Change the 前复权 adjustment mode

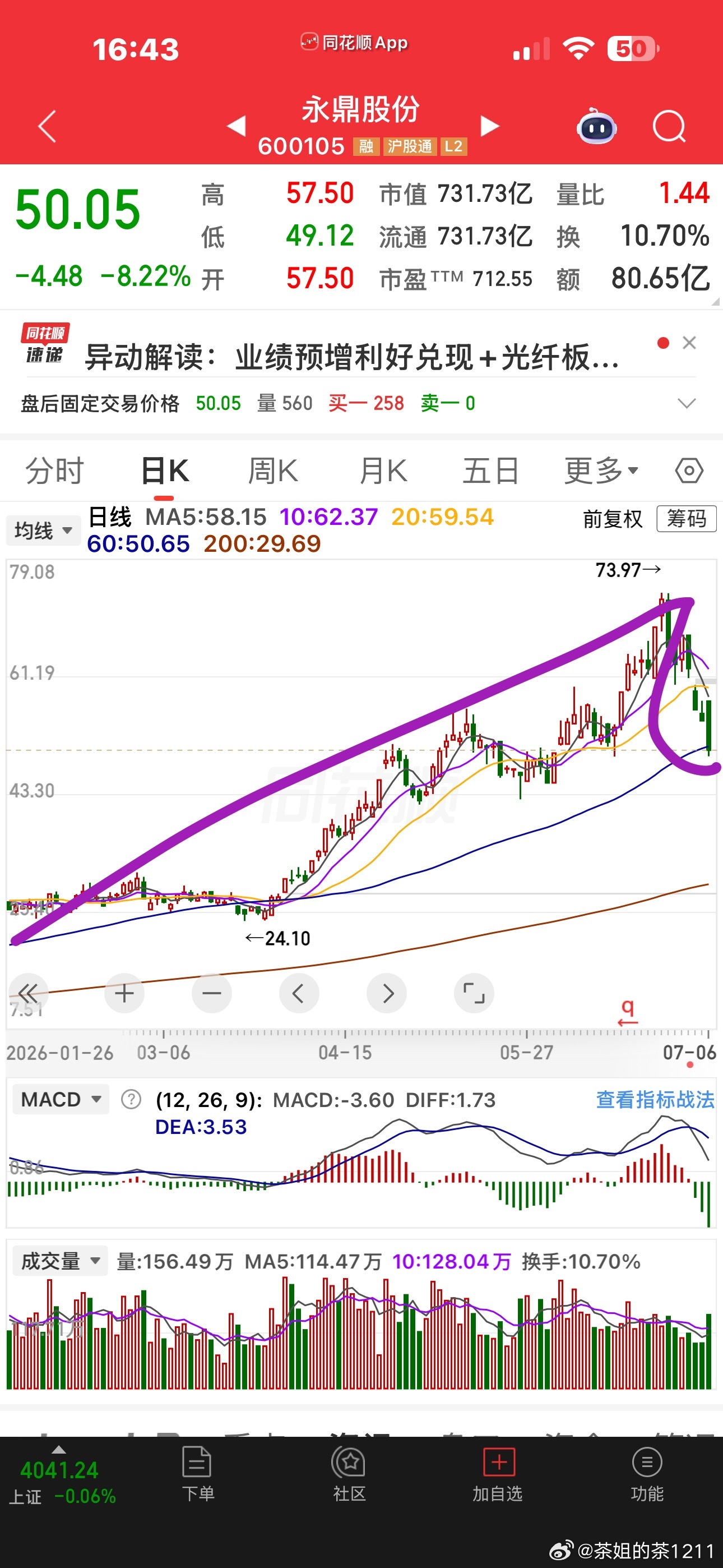click(613, 519)
